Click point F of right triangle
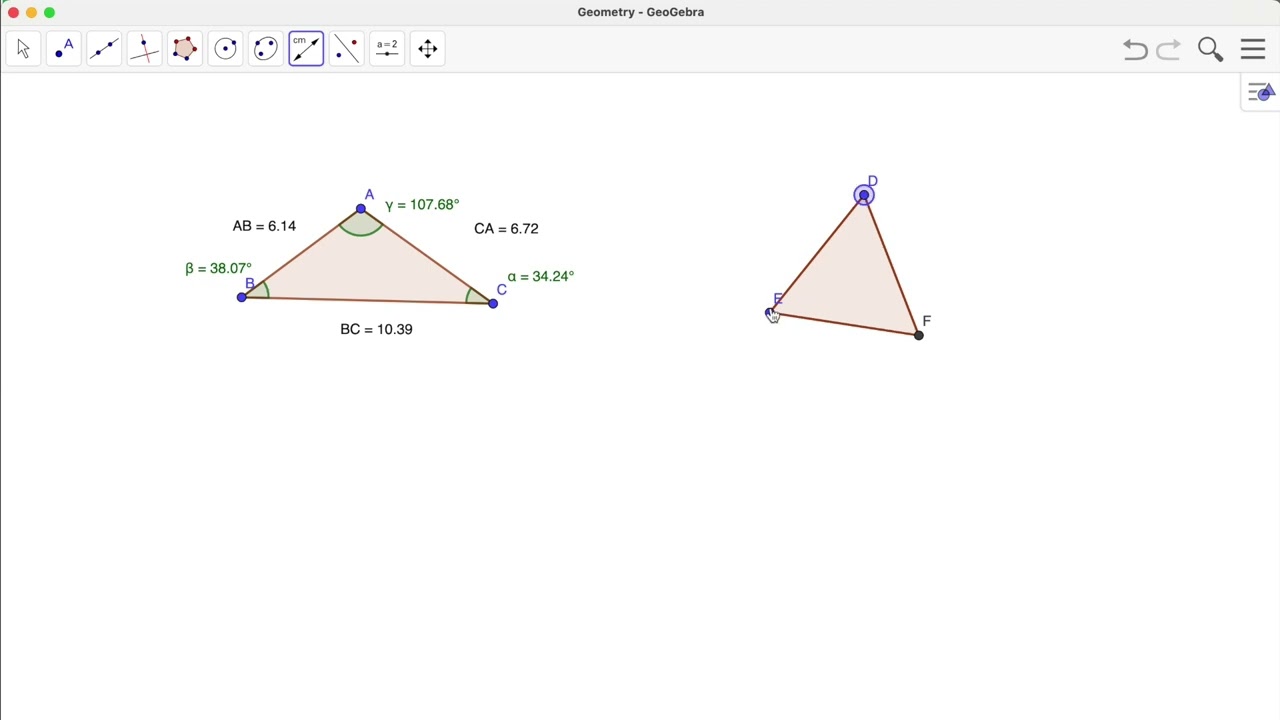Screen dimensions: 1280x720 (x=919, y=335)
